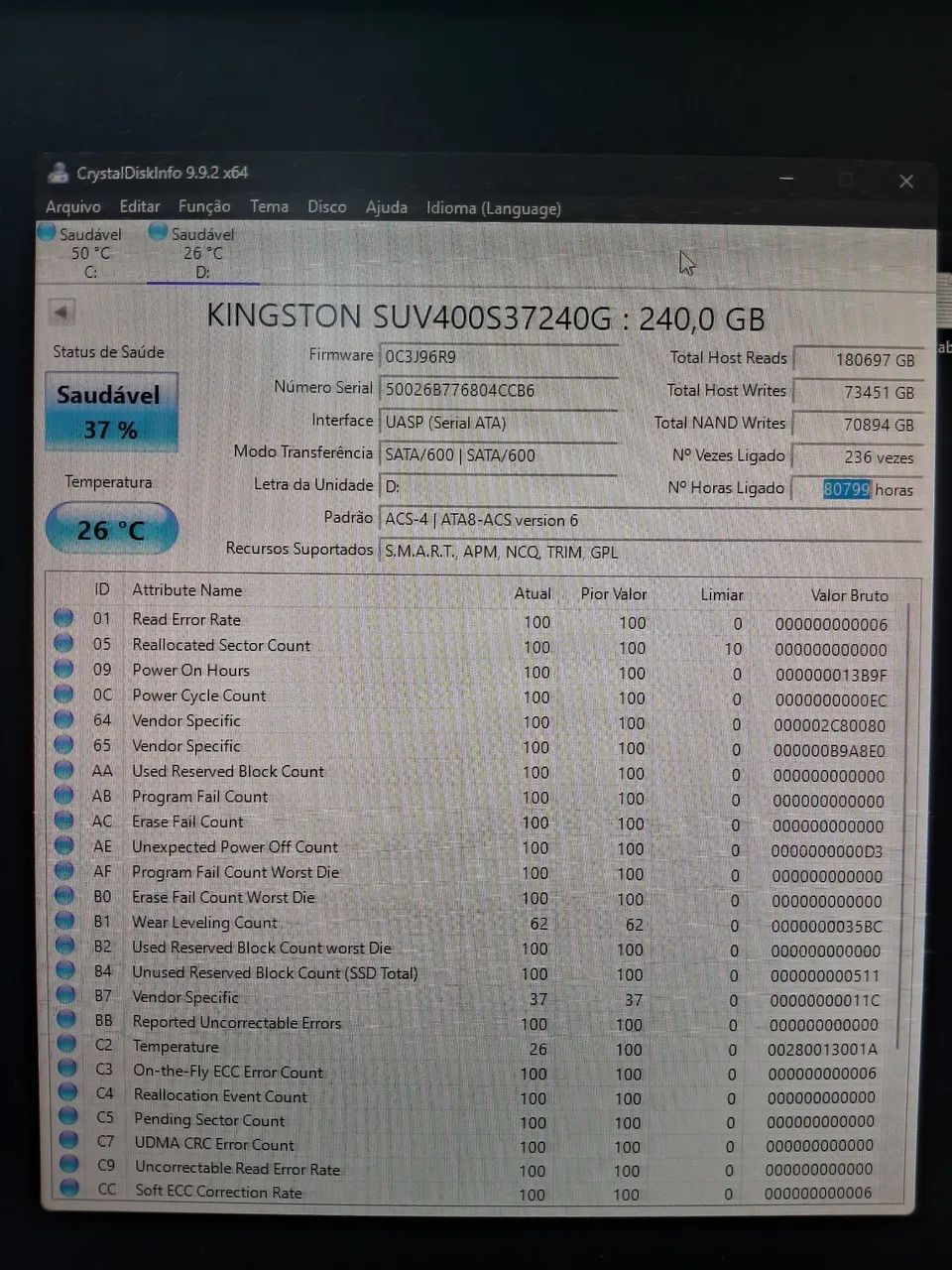Click the status orb for Erase Fail Count Worst Die
The image size is (952, 1270).
tap(64, 895)
